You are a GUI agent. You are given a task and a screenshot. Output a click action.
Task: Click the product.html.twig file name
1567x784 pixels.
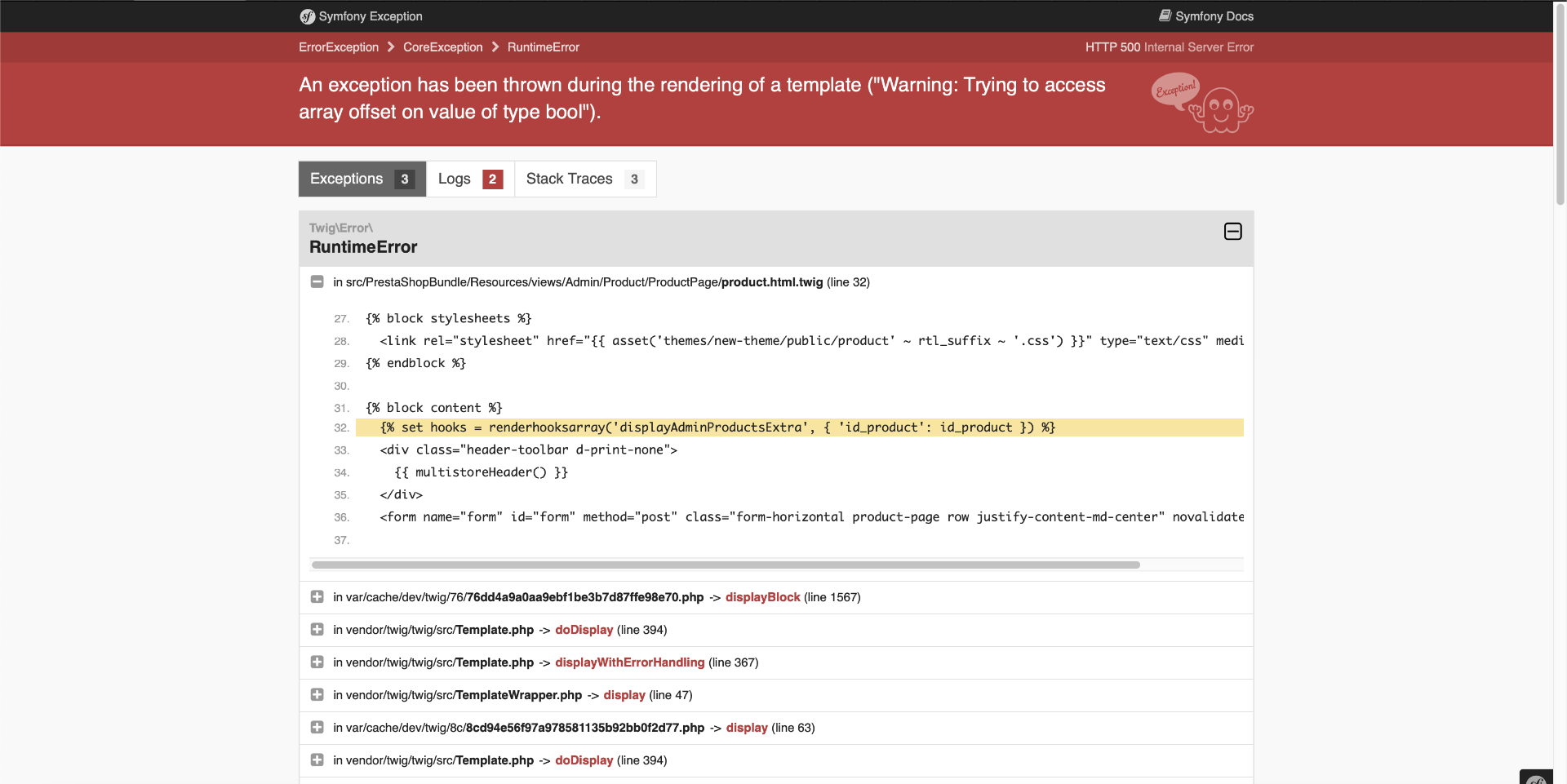pos(772,282)
